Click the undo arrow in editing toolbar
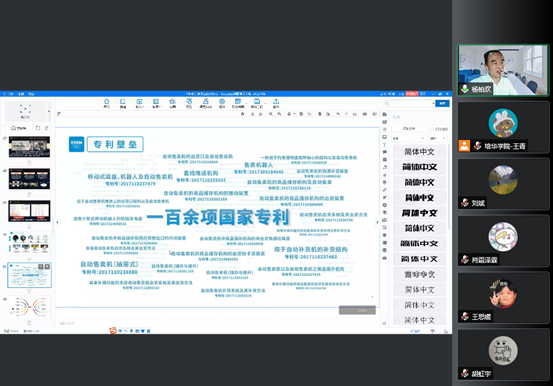Screen dimensions: 553x386 click(x=338, y=114)
